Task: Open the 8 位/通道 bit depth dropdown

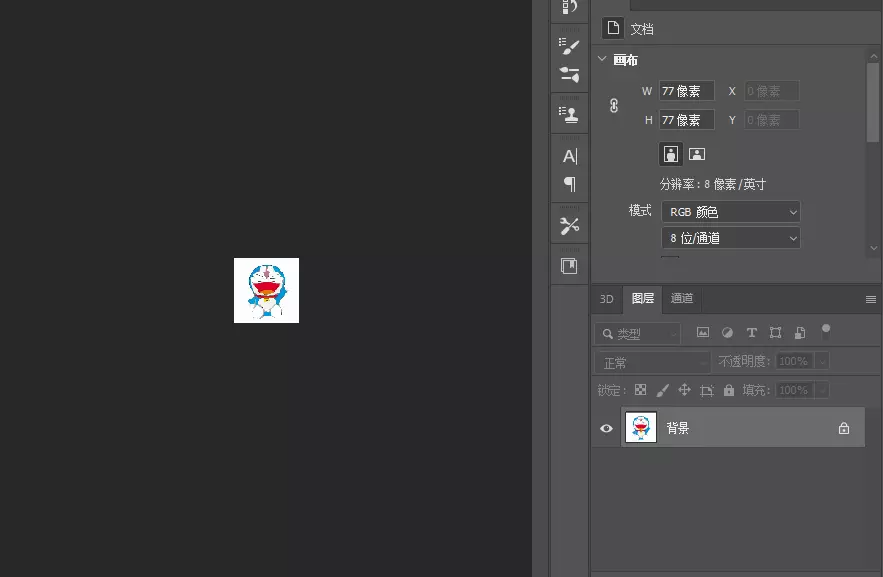Action: [731, 238]
